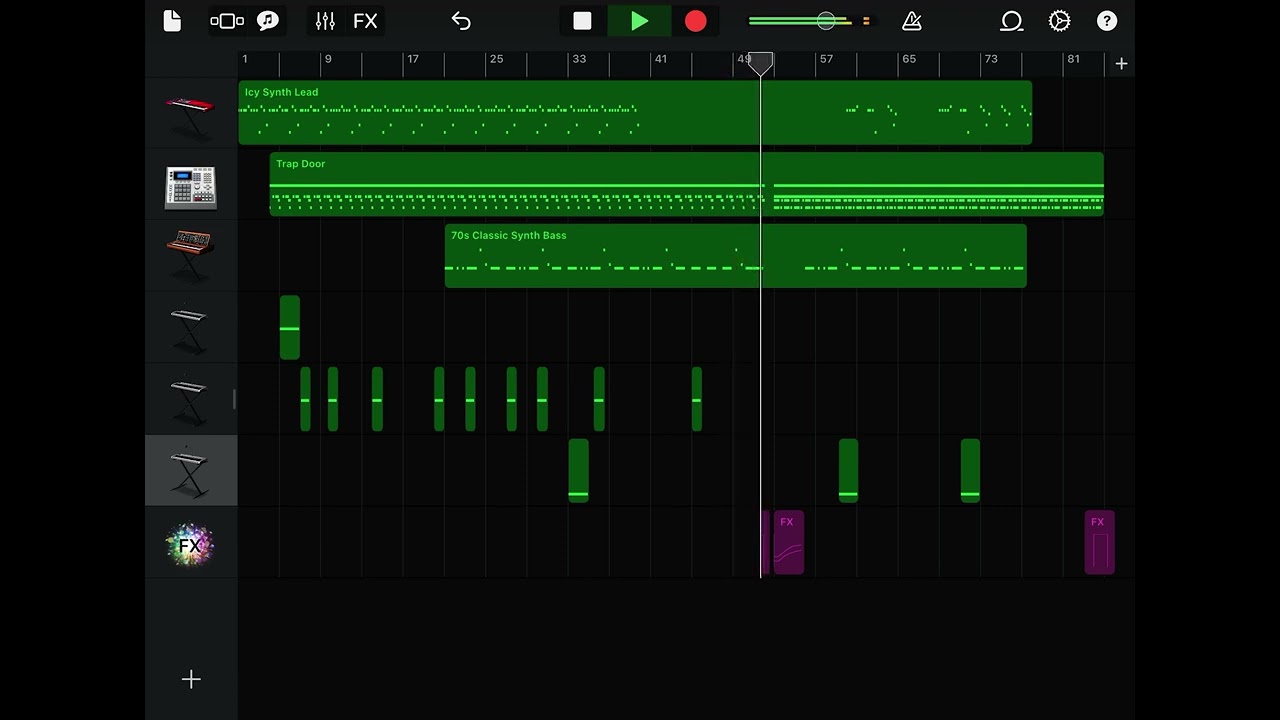Open the Loop/Sound browser speech icon

pyautogui.click(x=268, y=21)
